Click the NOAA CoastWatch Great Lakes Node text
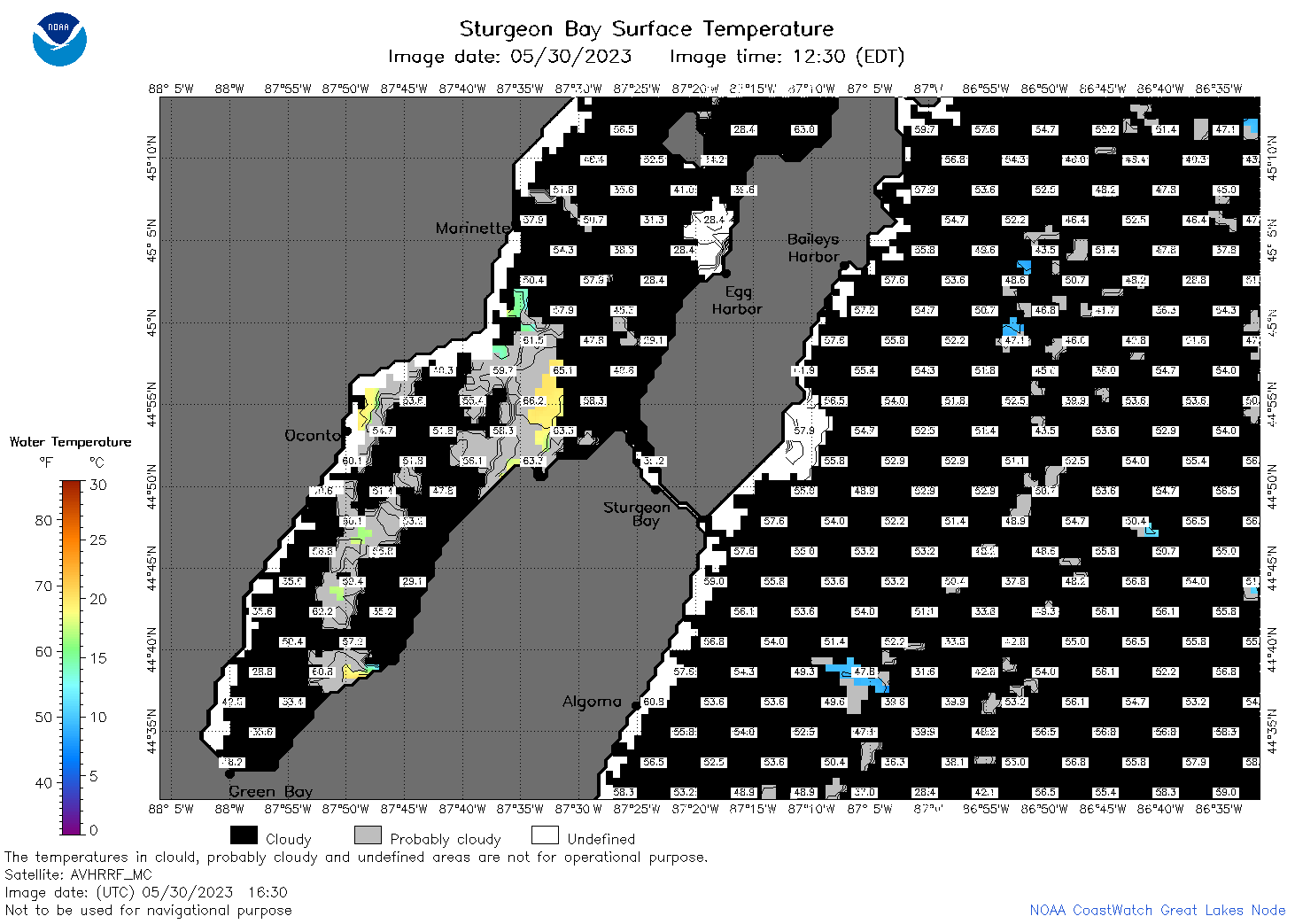 (x=1158, y=910)
